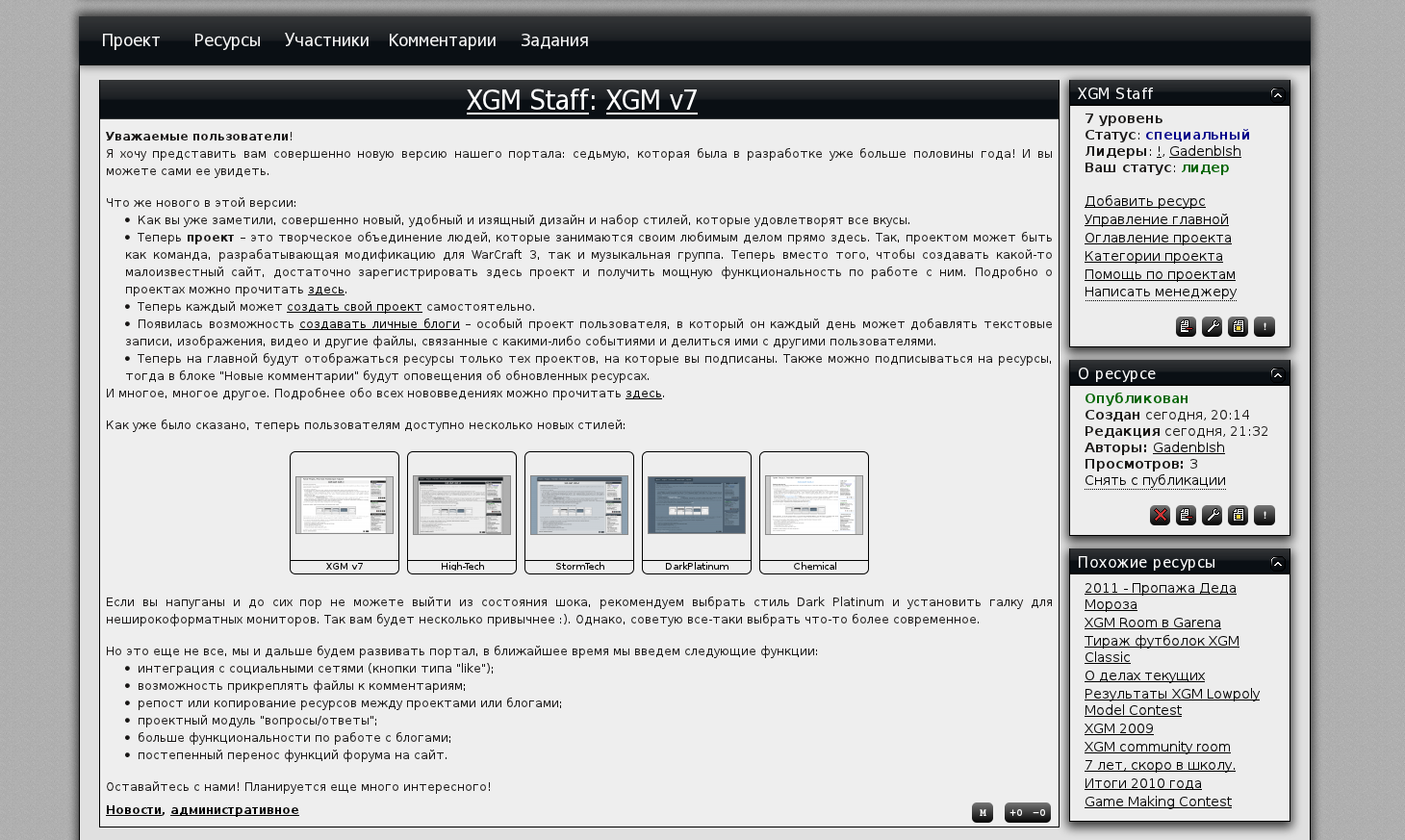Click the blue специальный status text
This screenshot has height=840, width=1405.
(1198, 135)
